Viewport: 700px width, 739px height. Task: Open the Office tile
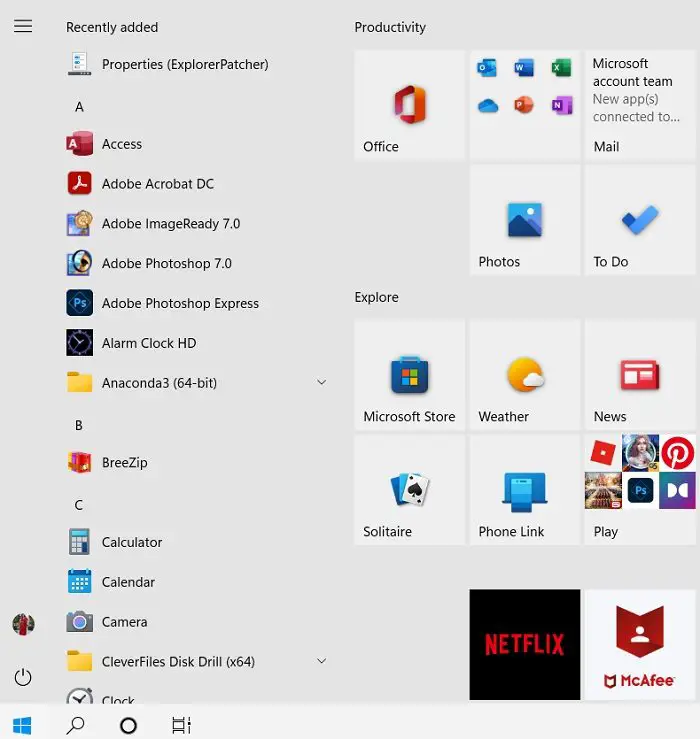tap(409, 105)
